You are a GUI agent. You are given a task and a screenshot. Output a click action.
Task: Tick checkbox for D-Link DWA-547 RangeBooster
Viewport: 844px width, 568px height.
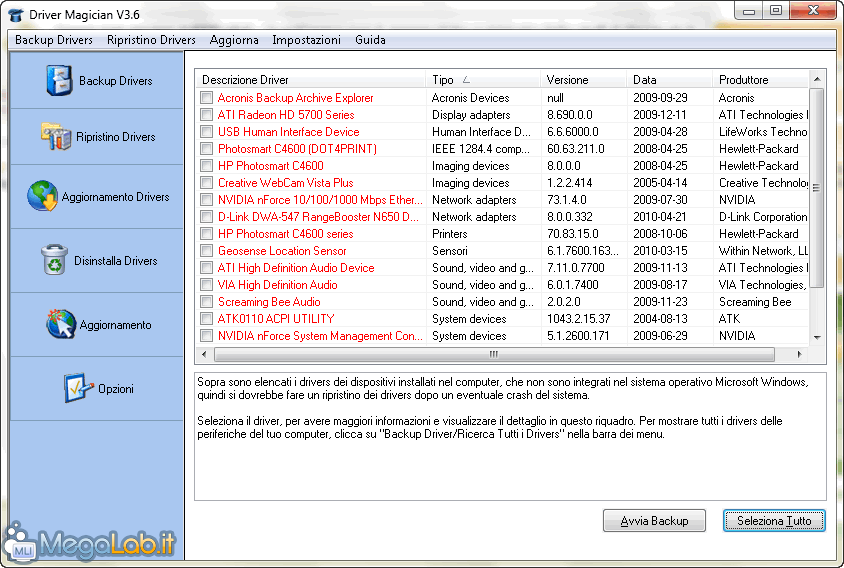pos(206,216)
